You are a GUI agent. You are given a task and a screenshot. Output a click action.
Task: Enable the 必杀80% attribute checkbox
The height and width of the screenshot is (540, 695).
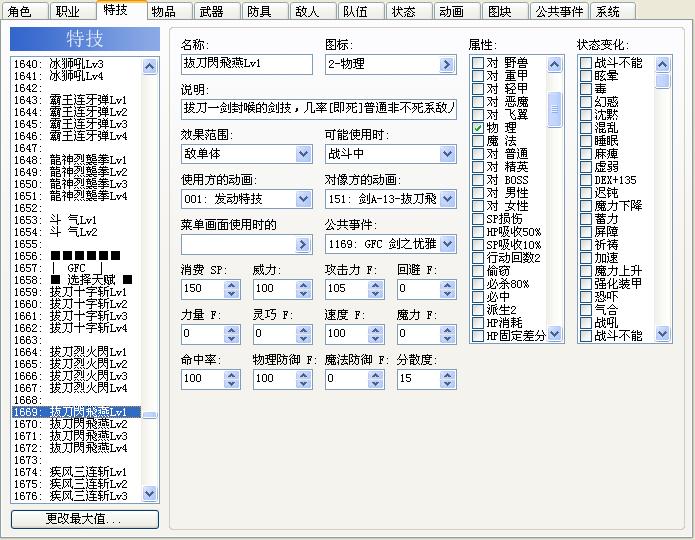pyautogui.click(x=478, y=284)
